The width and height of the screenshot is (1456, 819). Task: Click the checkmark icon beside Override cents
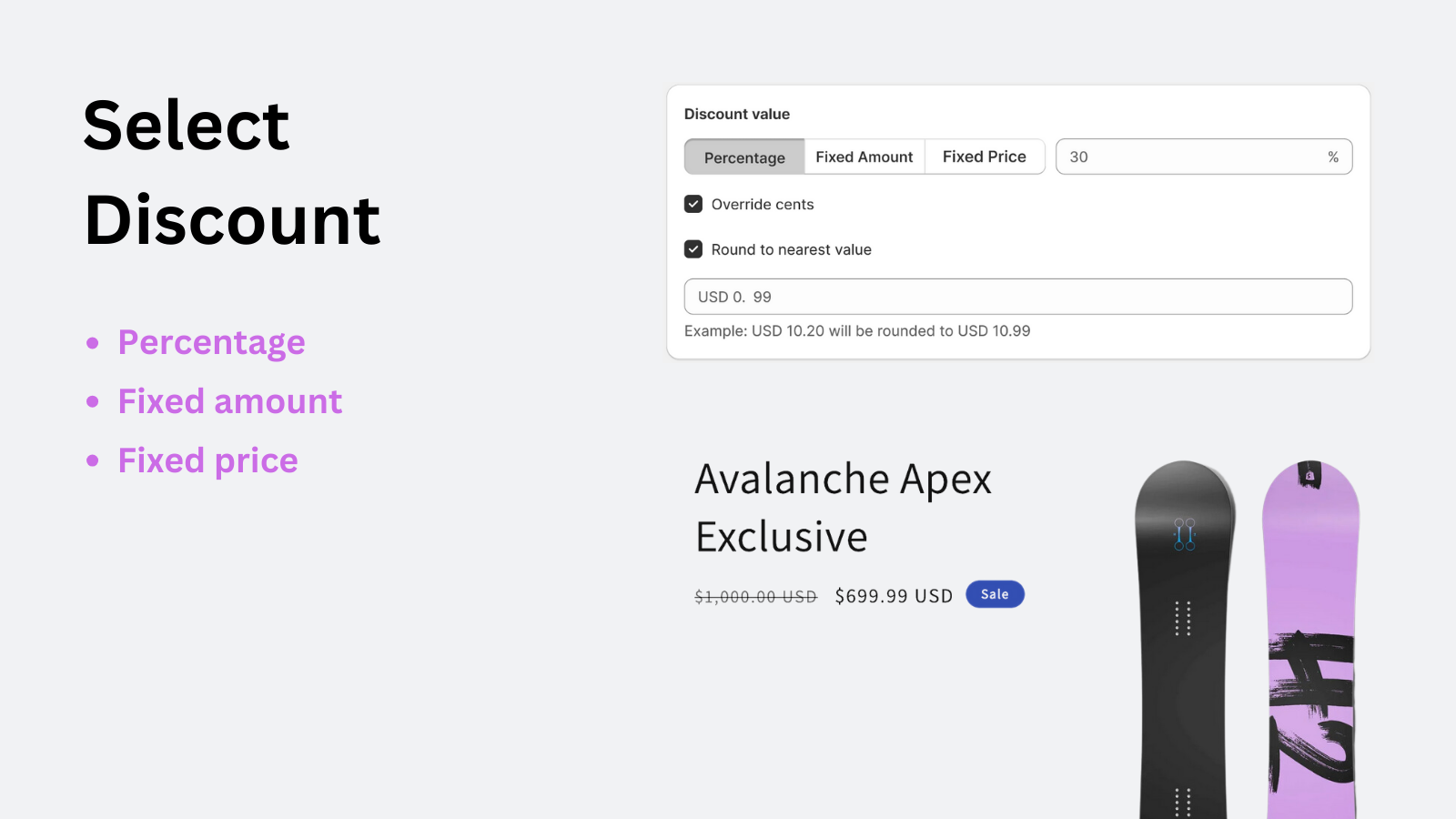coord(693,204)
